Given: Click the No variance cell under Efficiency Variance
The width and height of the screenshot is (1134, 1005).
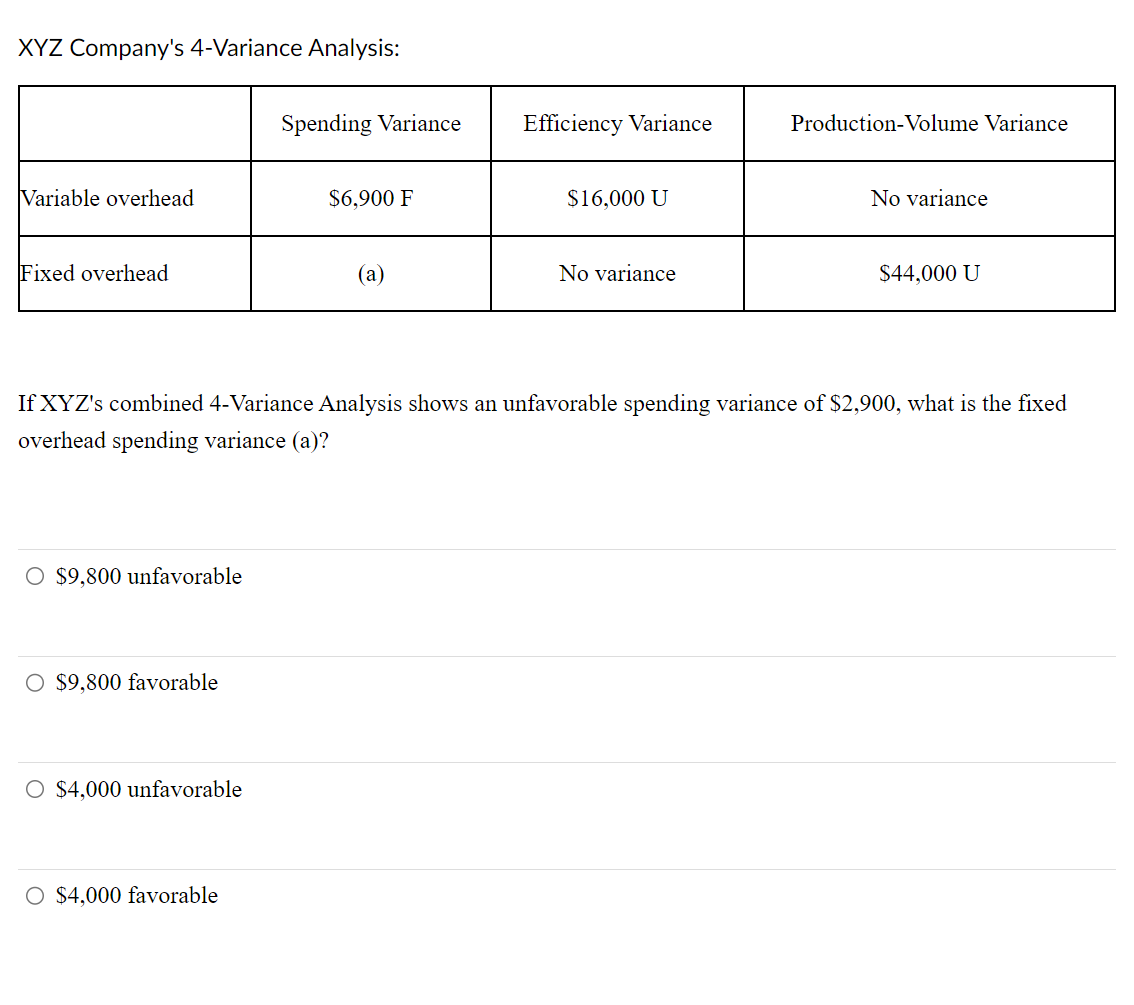Looking at the screenshot, I should [617, 273].
